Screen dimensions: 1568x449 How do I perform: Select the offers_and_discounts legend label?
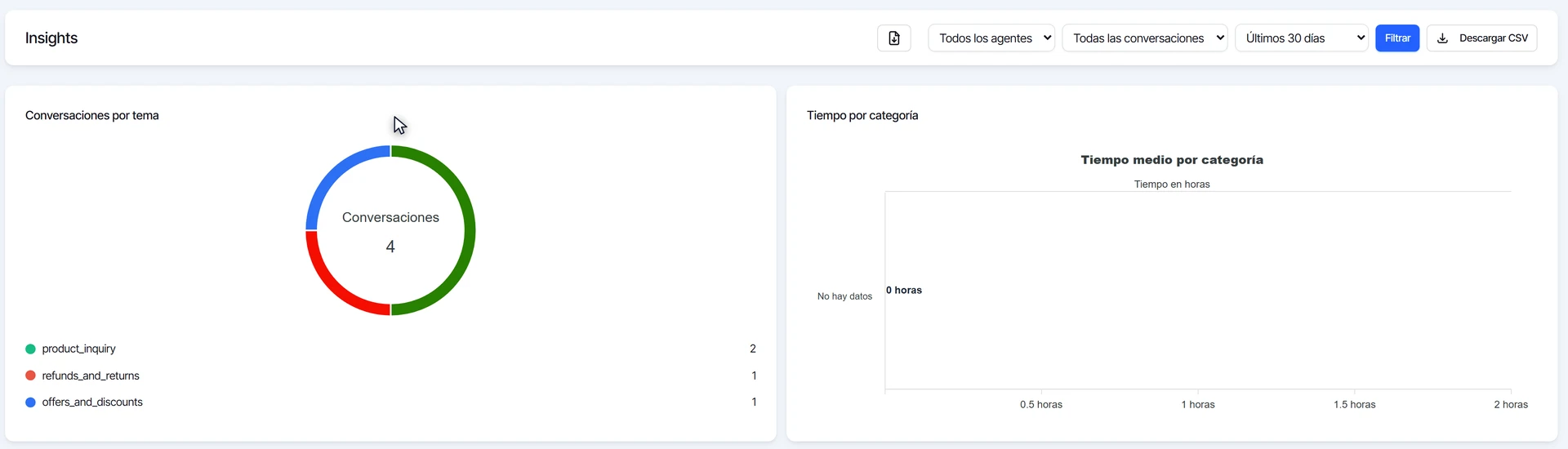(92, 402)
